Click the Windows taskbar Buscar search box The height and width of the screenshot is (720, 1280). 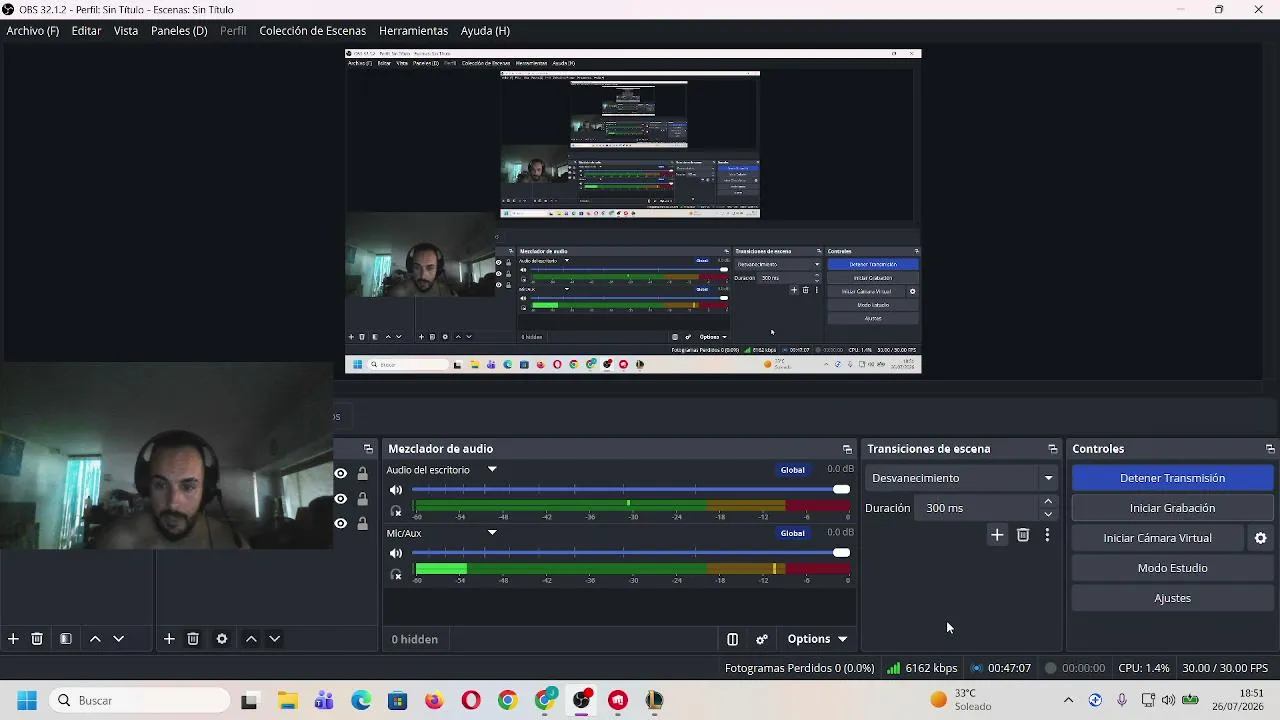point(138,700)
